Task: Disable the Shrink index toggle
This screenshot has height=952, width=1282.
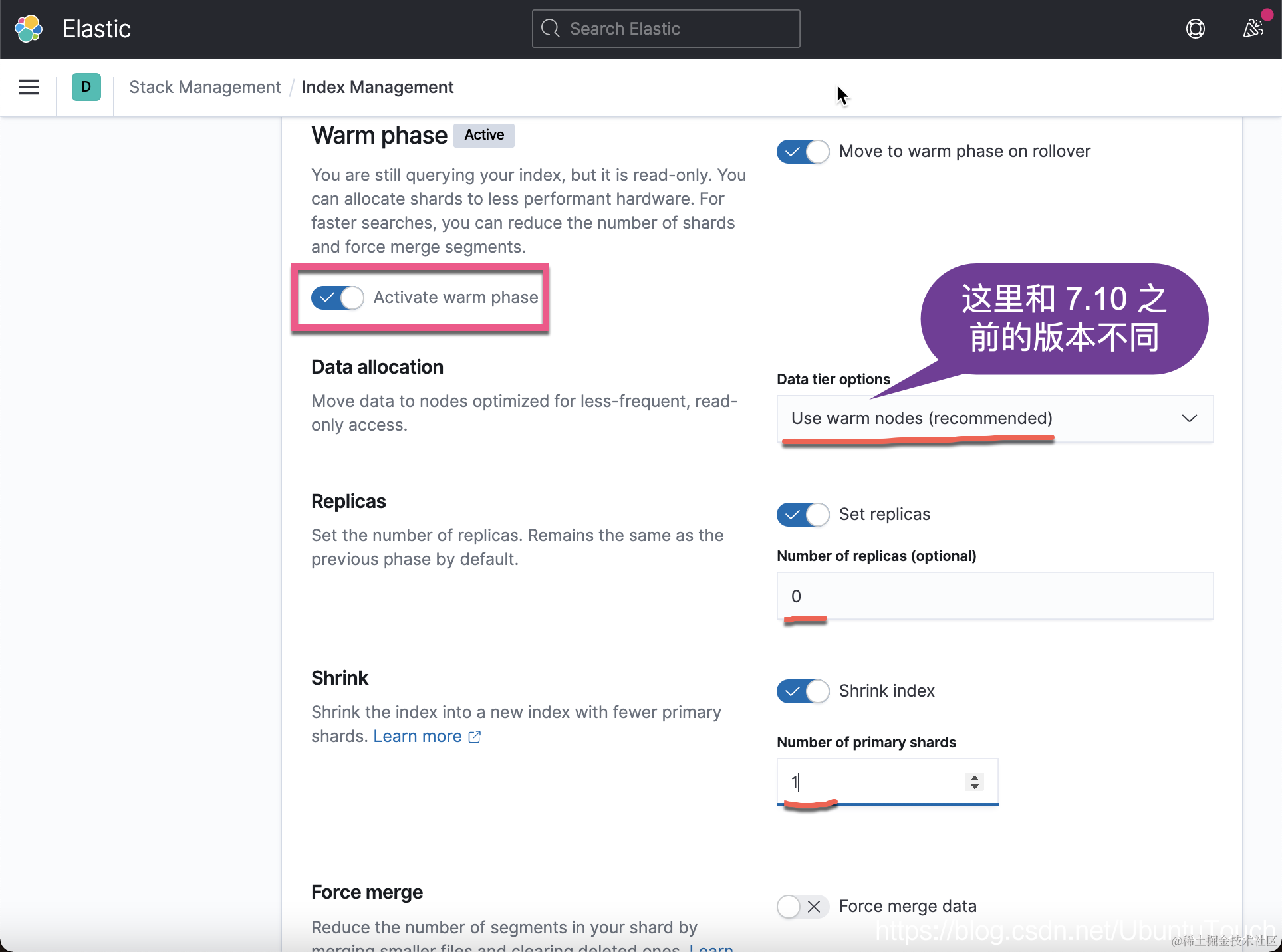Action: (803, 691)
